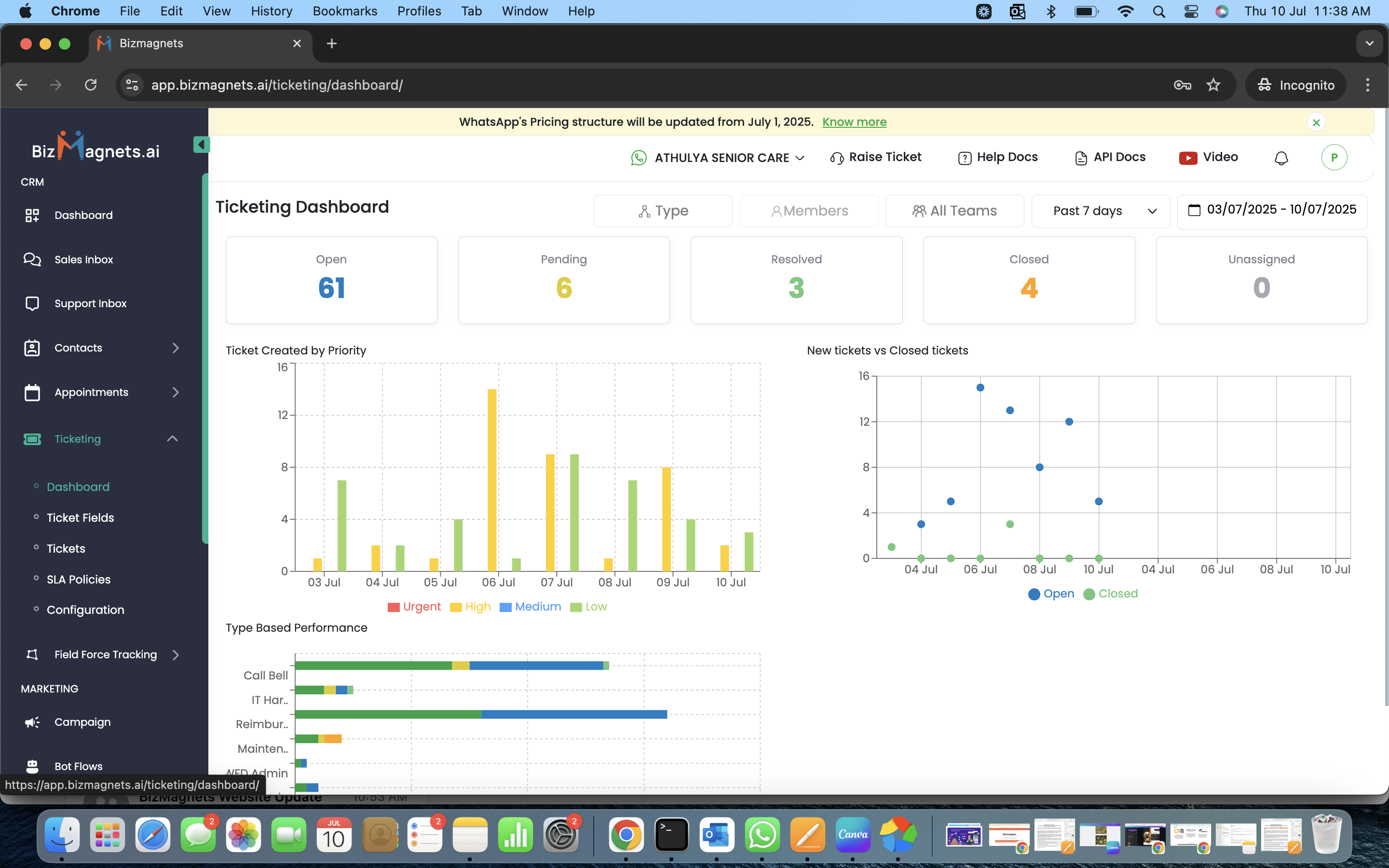Click the Raise Ticket button

click(875, 157)
